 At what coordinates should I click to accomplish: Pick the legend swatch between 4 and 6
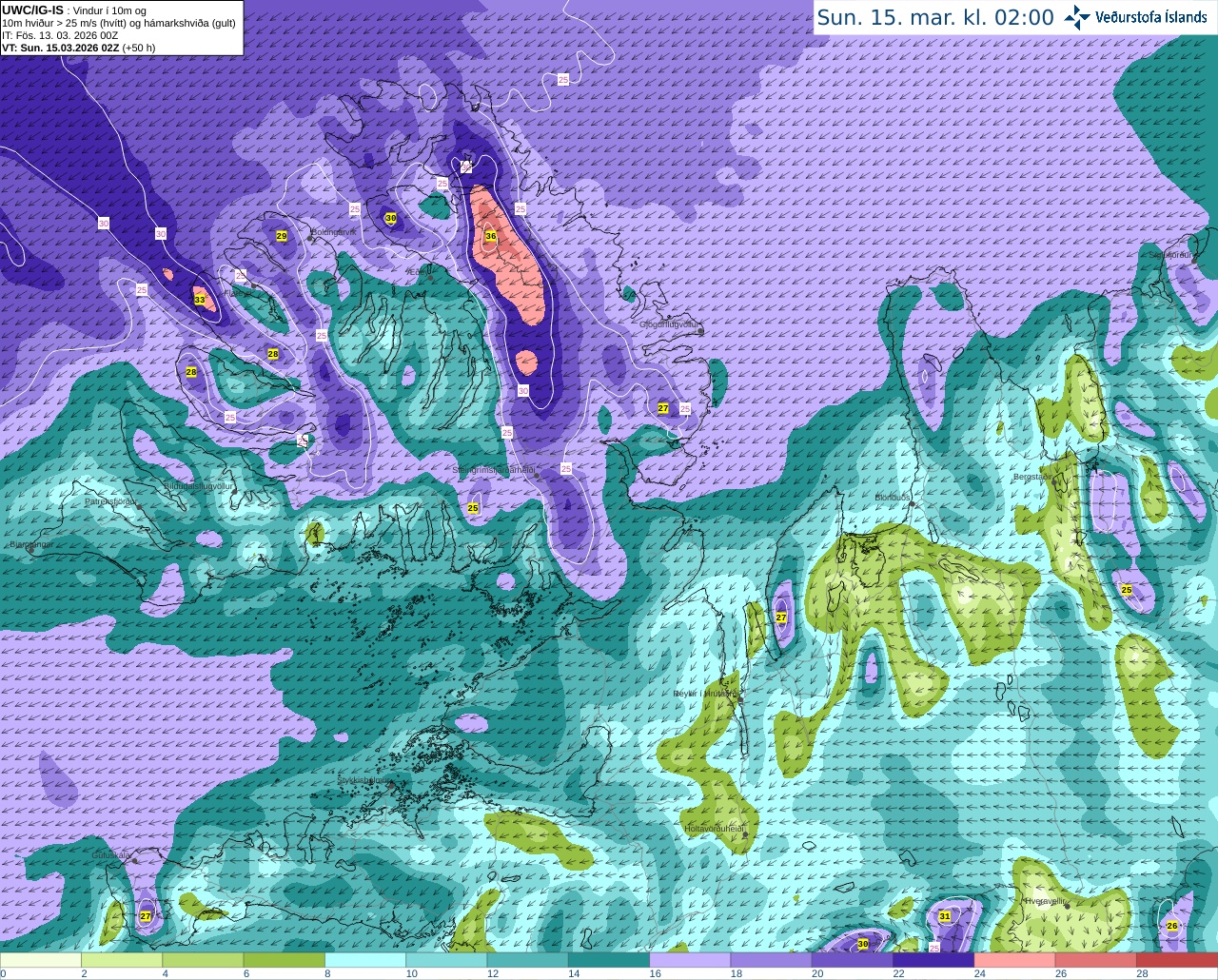(x=203, y=960)
